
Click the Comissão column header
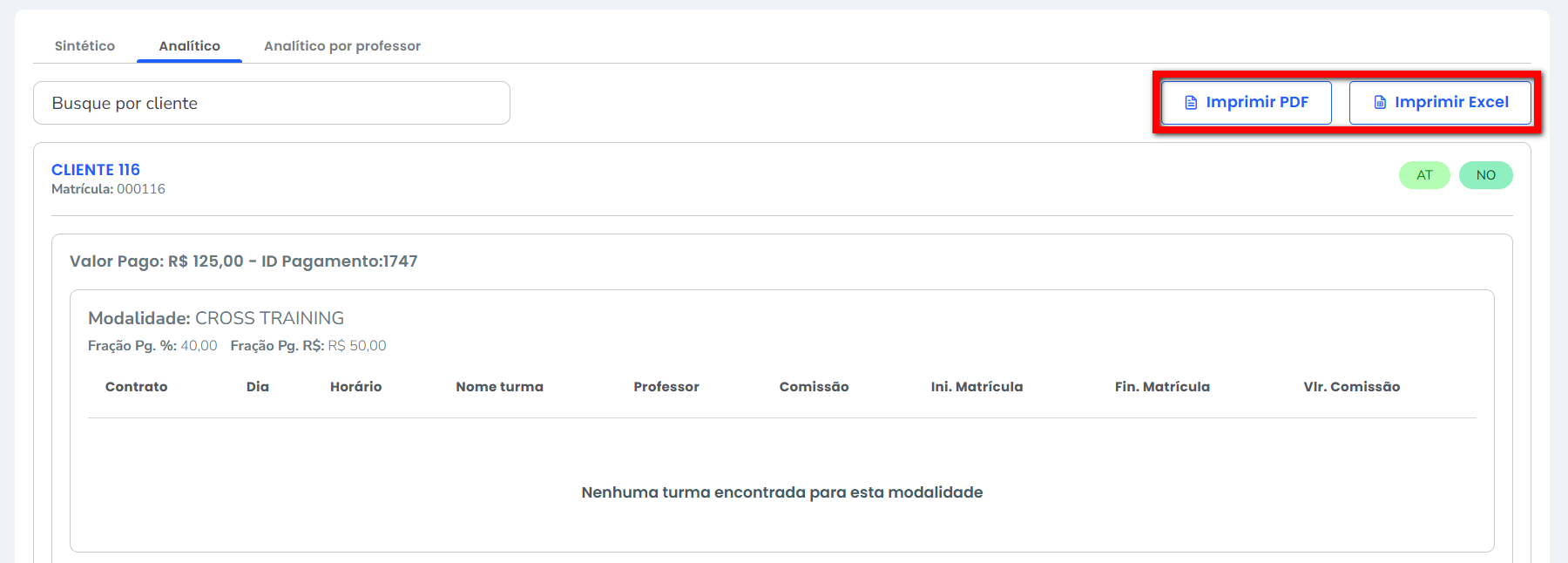pos(814,387)
